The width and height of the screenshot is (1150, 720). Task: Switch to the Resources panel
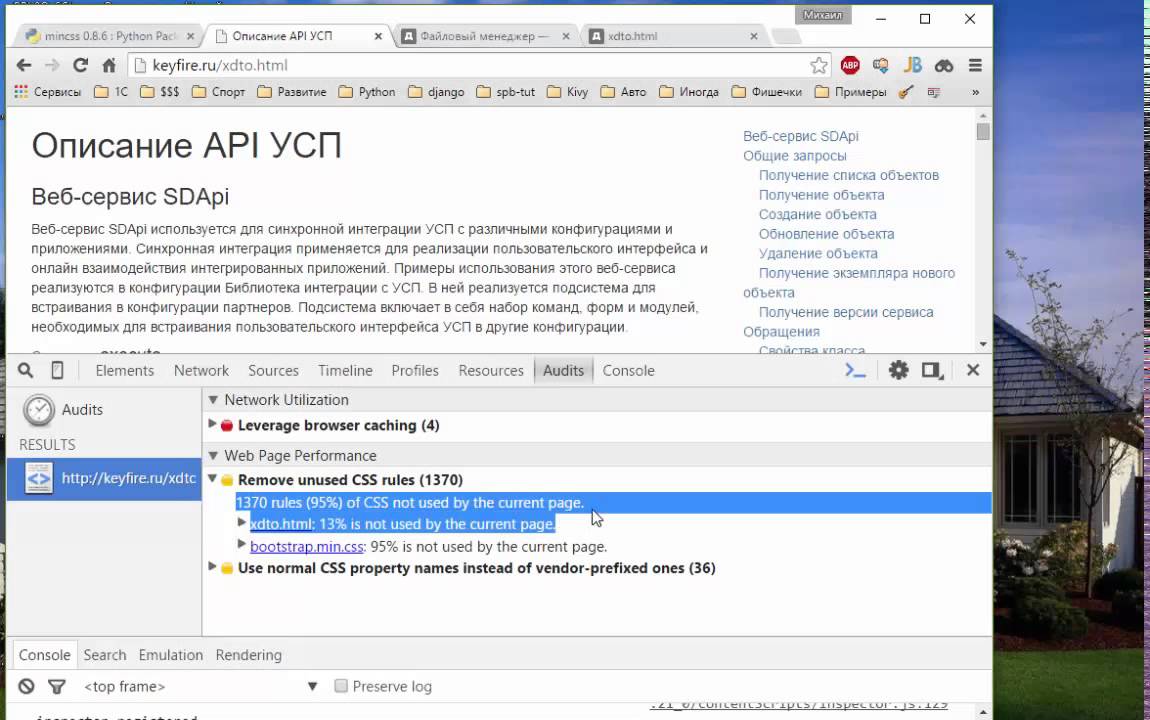pyautogui.click(x=491, y=370)
